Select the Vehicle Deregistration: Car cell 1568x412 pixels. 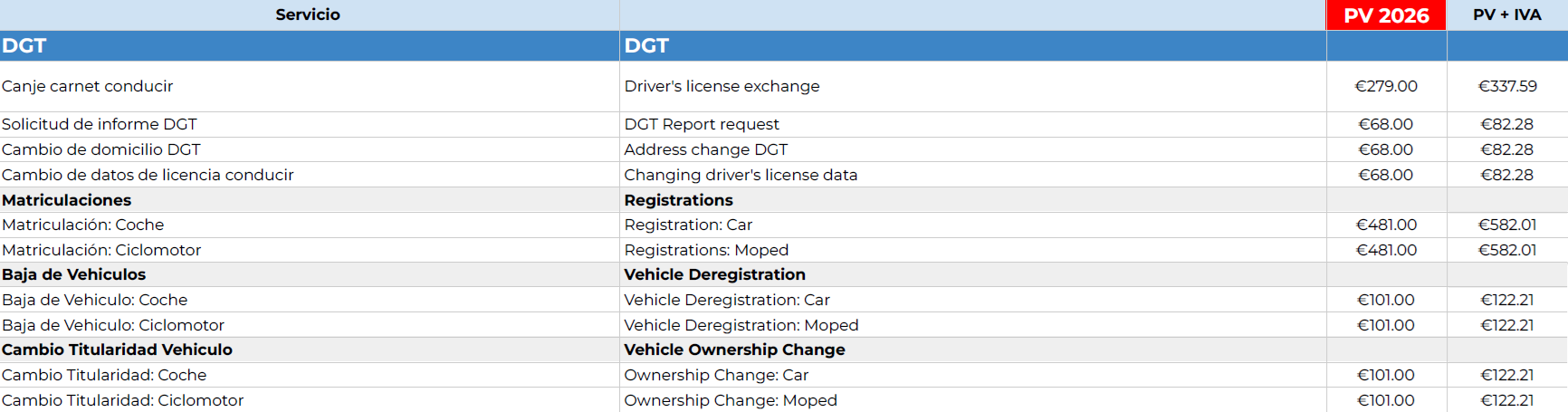727,300
